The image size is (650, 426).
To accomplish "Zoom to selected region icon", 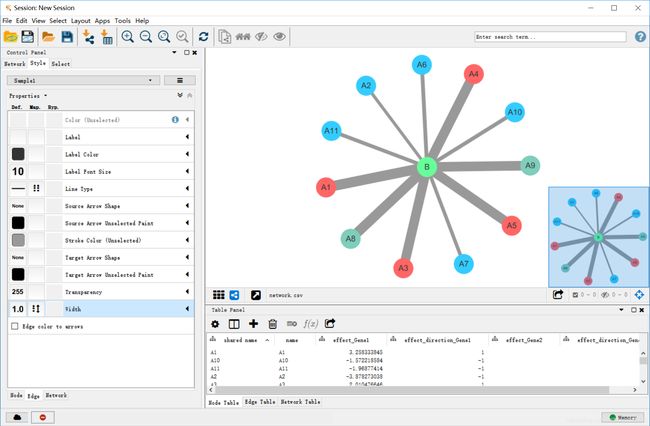I will pos(182,36).
